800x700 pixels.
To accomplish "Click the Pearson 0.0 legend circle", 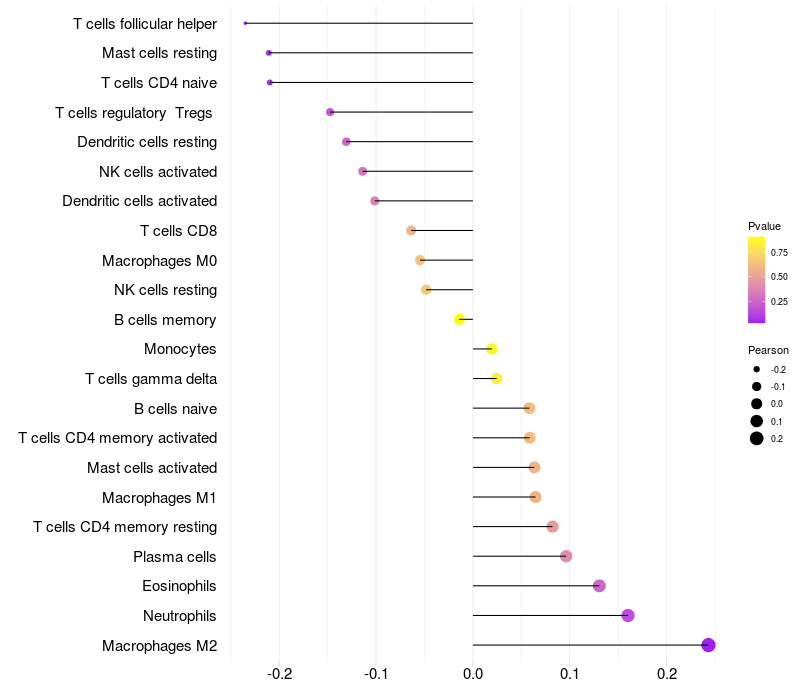I will coord(757,404).
